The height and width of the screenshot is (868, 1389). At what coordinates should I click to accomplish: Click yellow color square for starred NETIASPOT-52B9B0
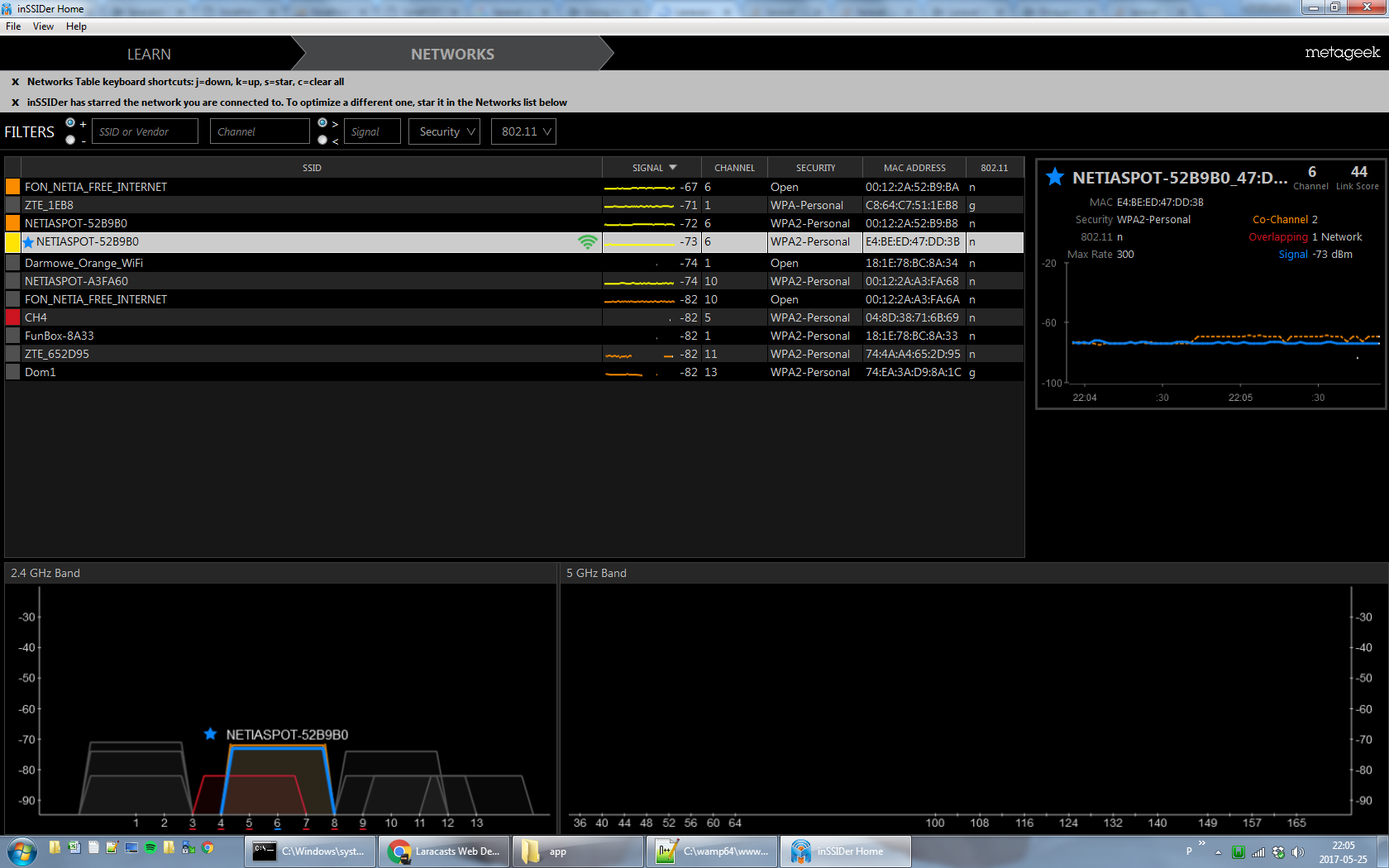12,242
